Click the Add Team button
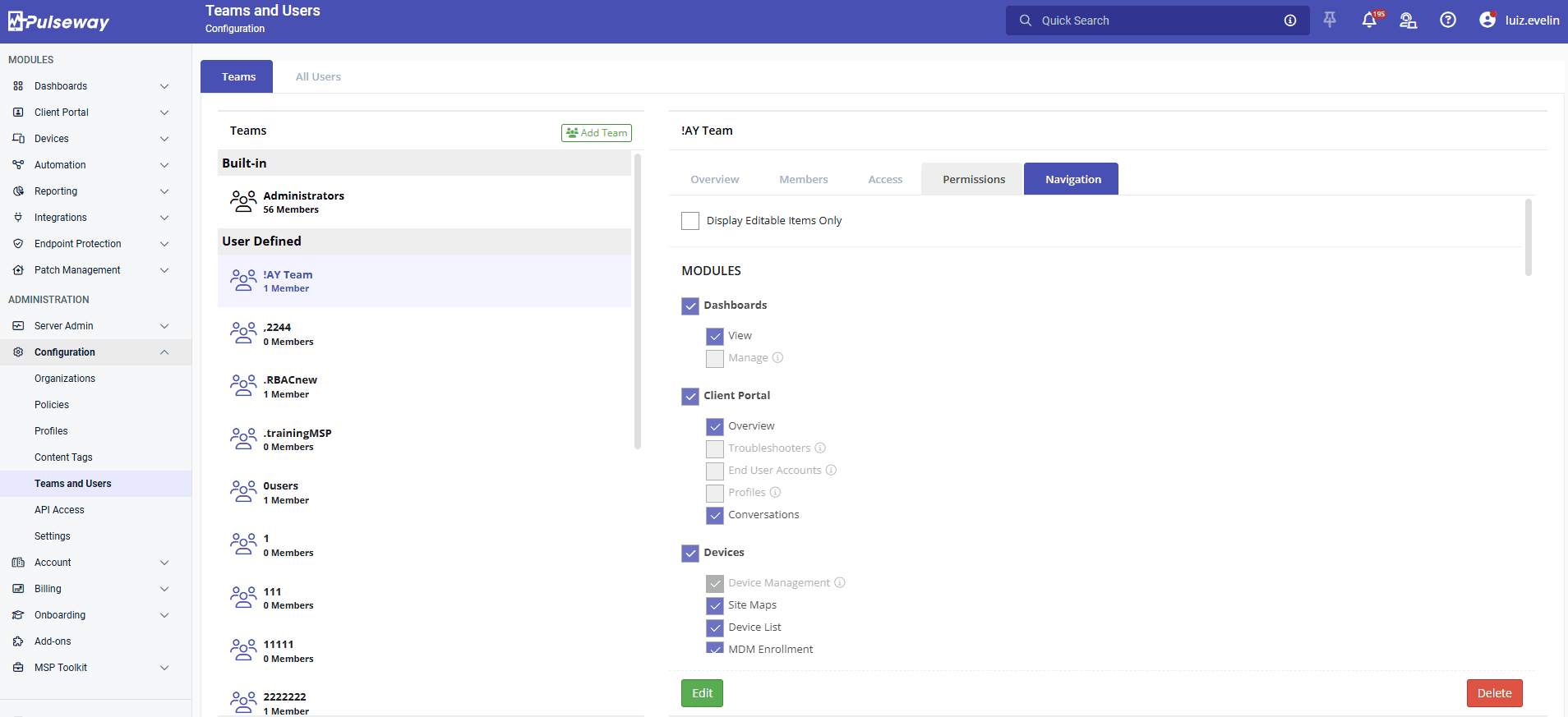 pyautogui.click(x=597, y=133)
